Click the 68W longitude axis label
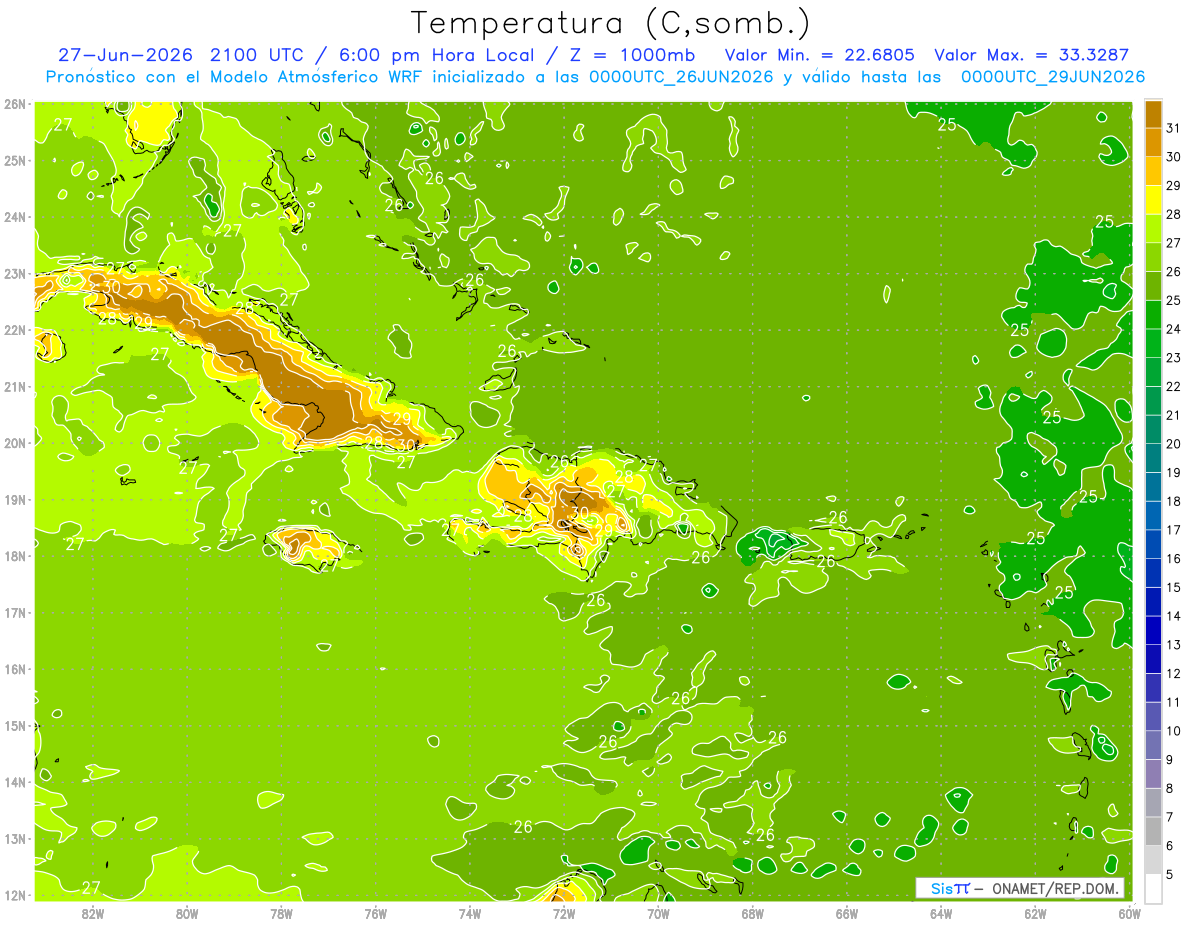Screen dimensions: 1200x927 click(x=752, y=913)
